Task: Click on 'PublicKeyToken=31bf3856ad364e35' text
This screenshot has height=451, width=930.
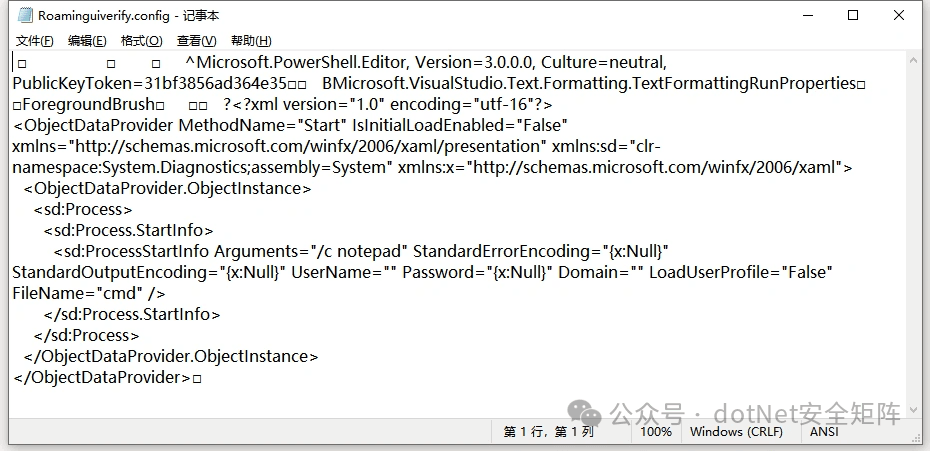Action: point(150,84)
